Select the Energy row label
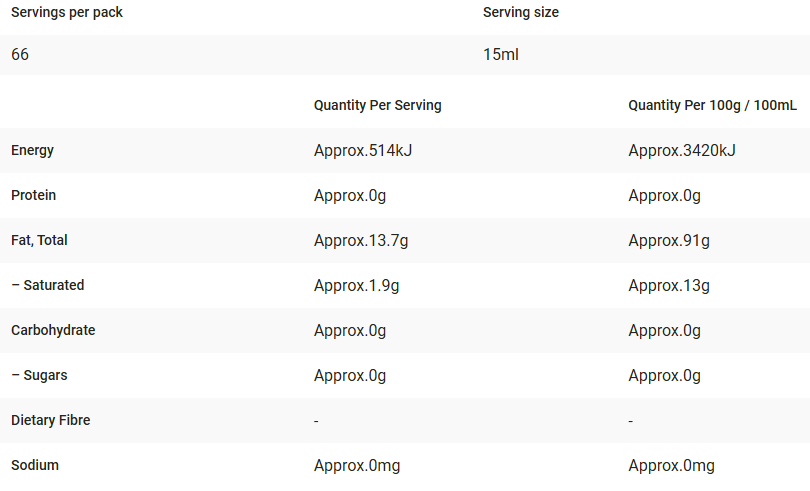 click(33, 151)
